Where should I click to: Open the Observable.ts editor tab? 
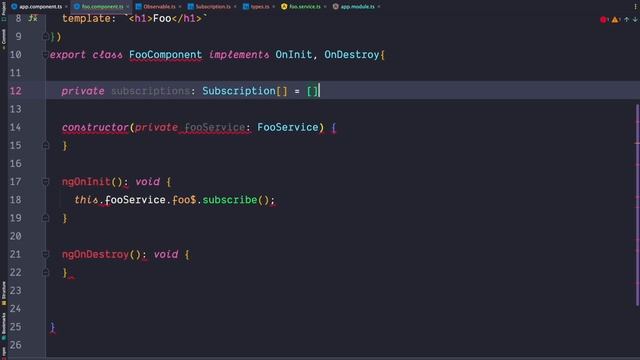pos(159,7)
